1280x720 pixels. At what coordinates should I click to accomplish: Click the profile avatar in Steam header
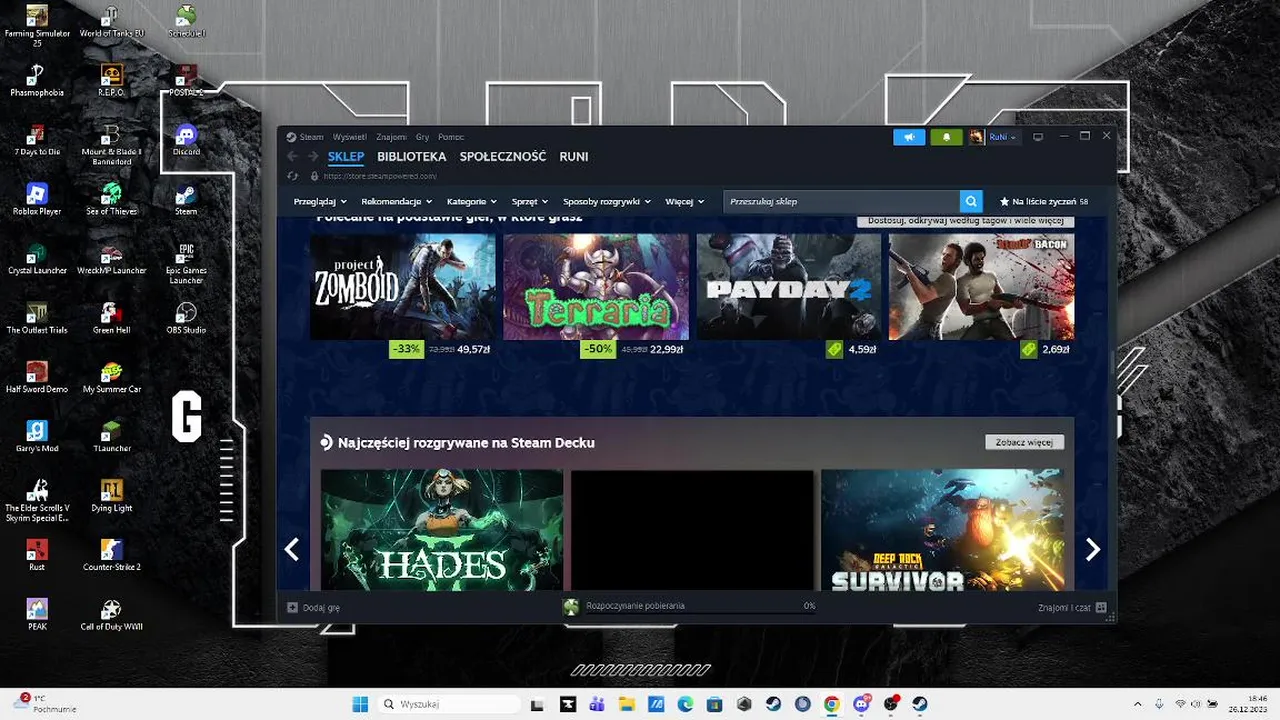click(977, 137)
